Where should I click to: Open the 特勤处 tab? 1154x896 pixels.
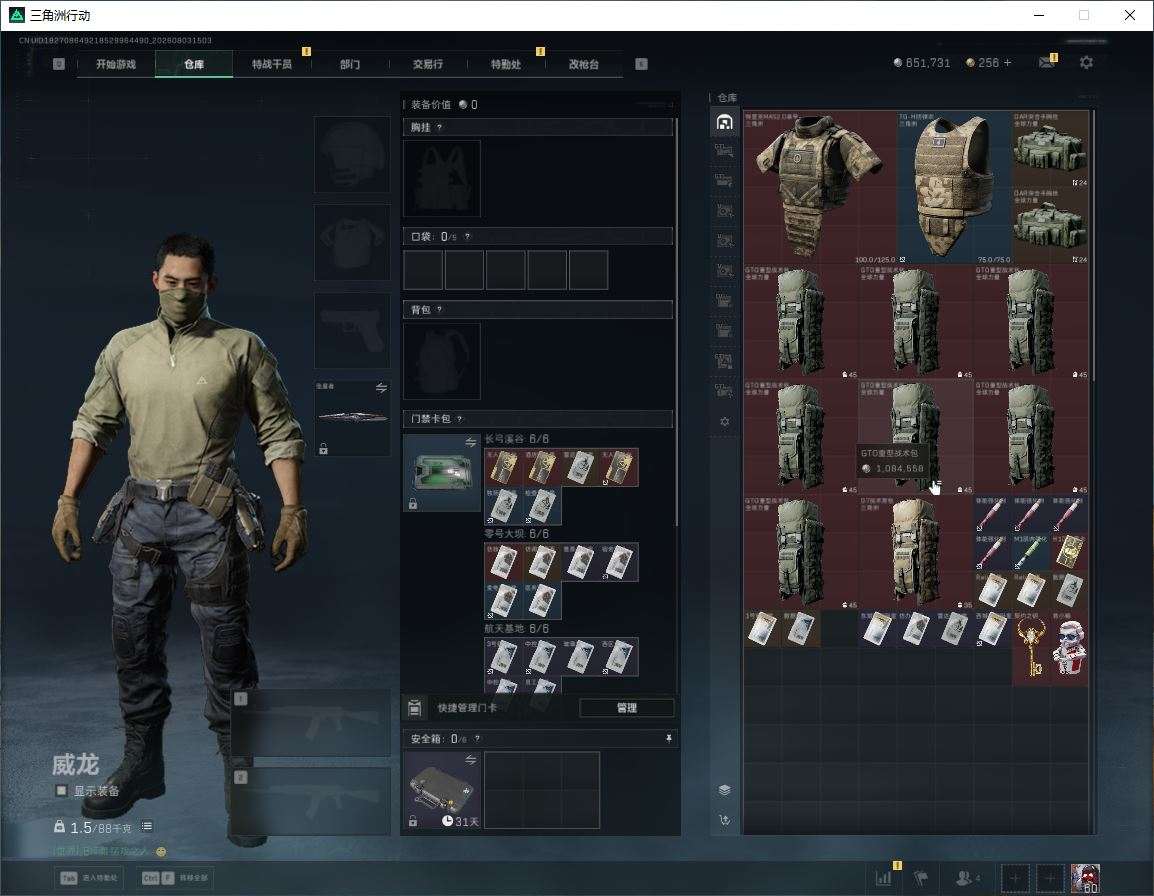(x=506, y=64)
